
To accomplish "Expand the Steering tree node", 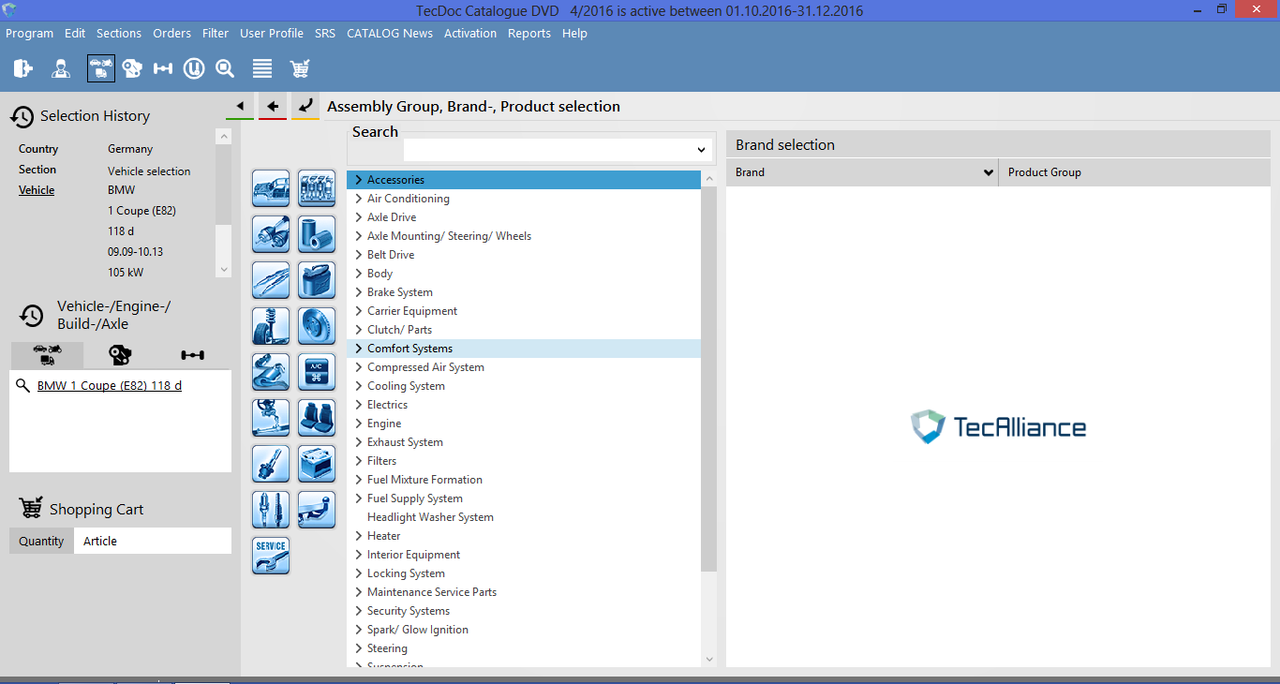I will point(358,648).
